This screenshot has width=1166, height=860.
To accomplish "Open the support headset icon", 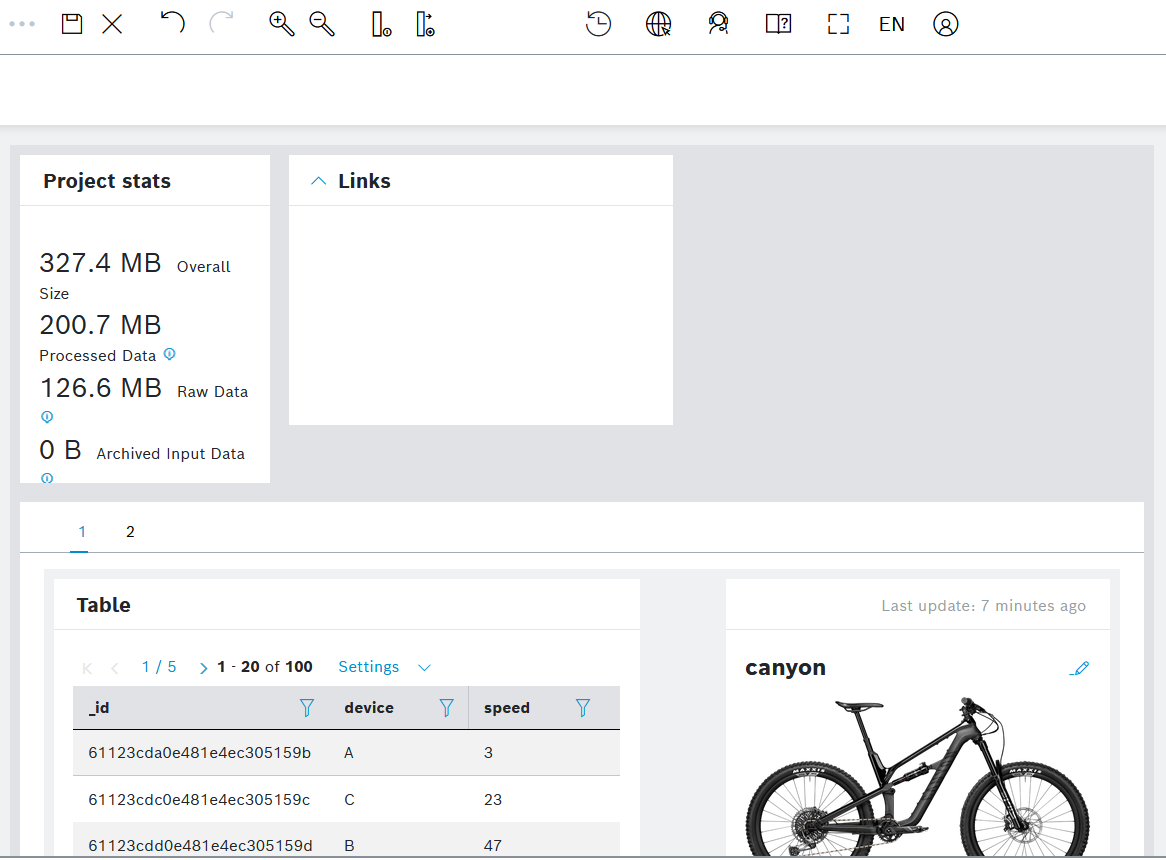I will pos(717,24).
